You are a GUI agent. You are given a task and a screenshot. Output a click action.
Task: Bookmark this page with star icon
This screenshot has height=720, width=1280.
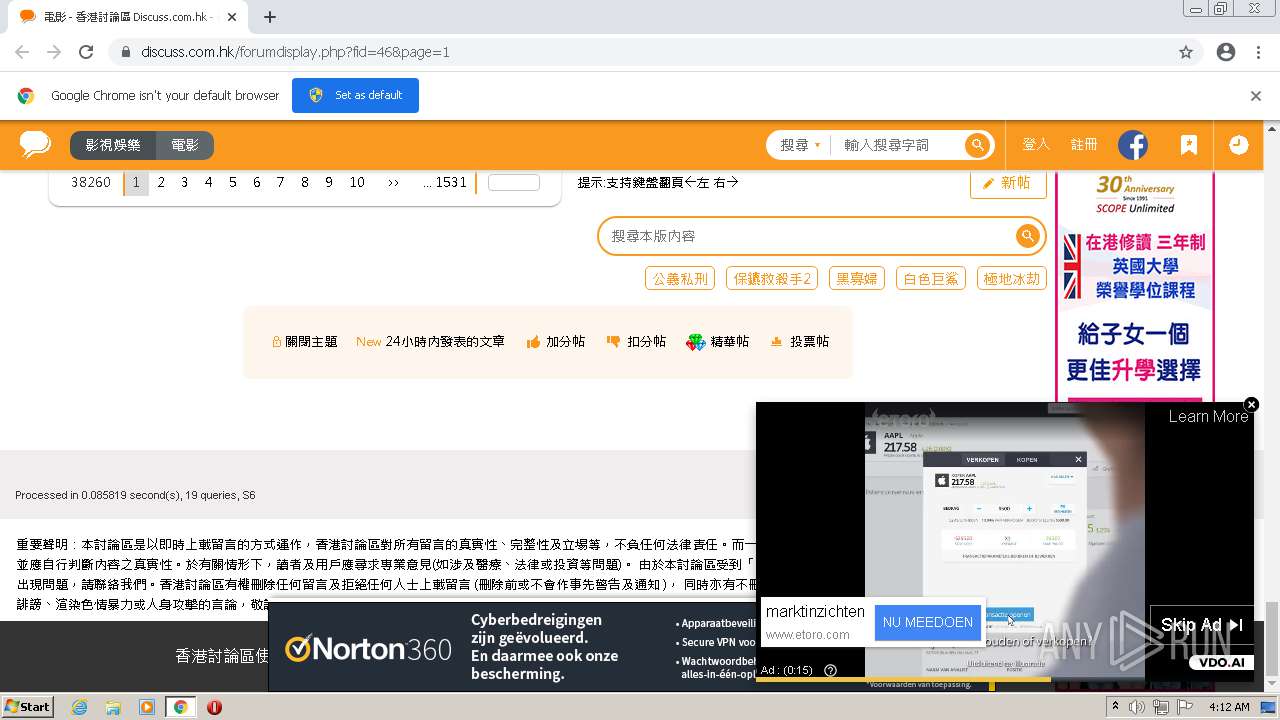[1186, 52]
